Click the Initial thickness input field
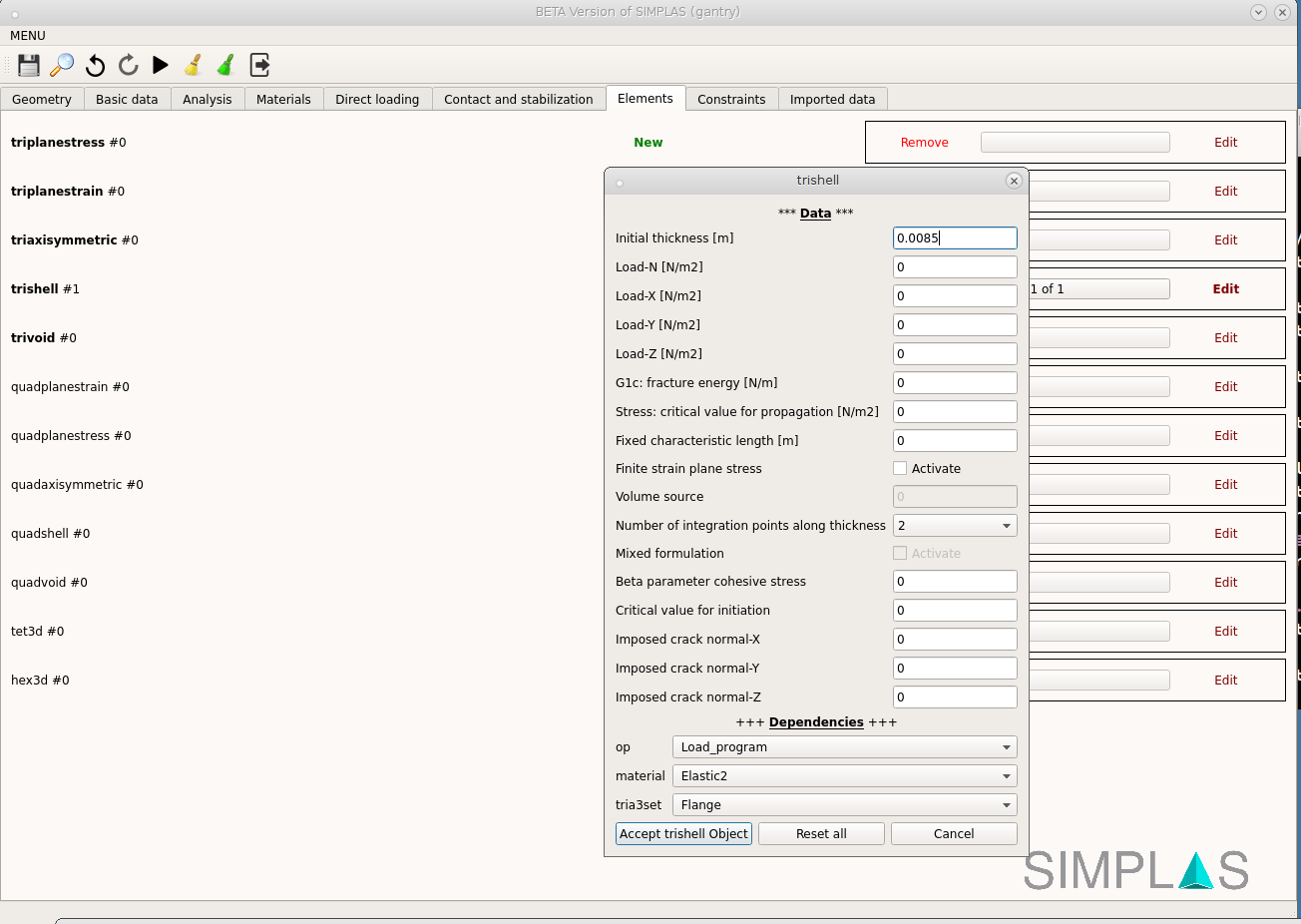1301x924 pixels. click(x=954, y=238)
